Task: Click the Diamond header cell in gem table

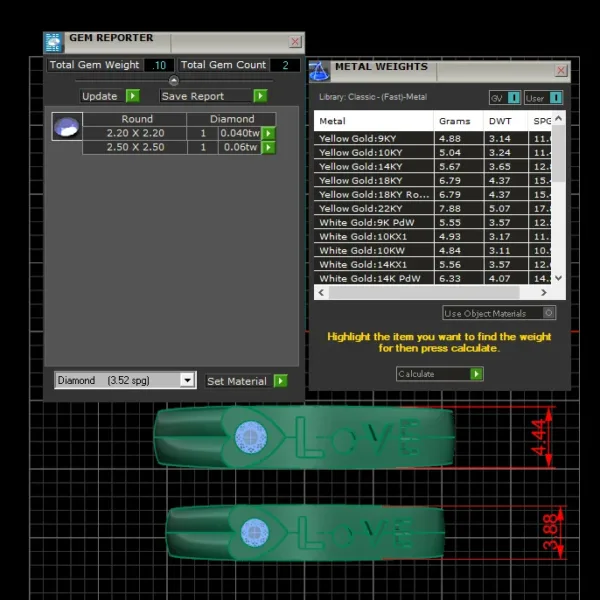Action: coord(232,119)
